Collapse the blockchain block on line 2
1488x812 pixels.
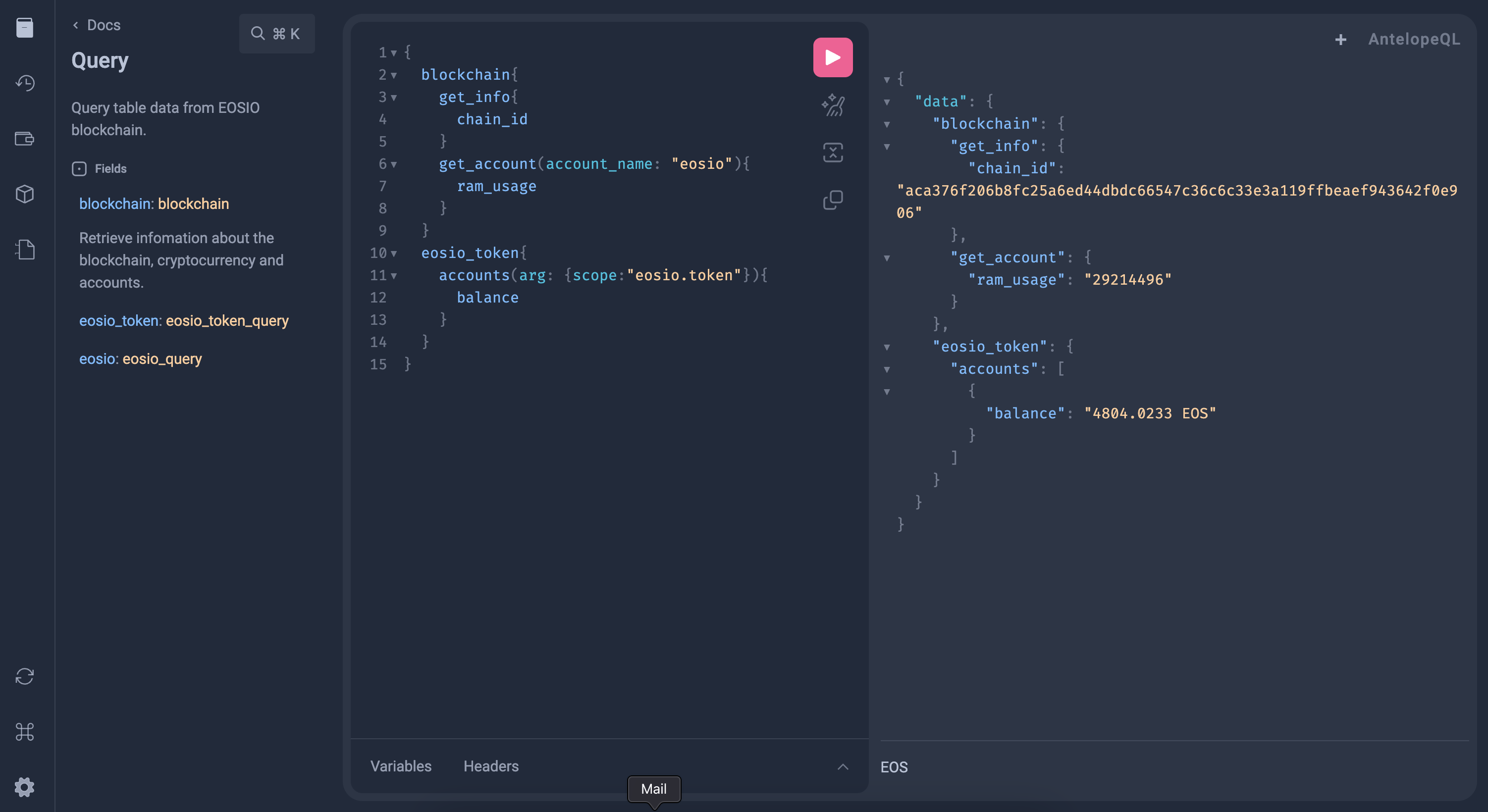[394, 75]
